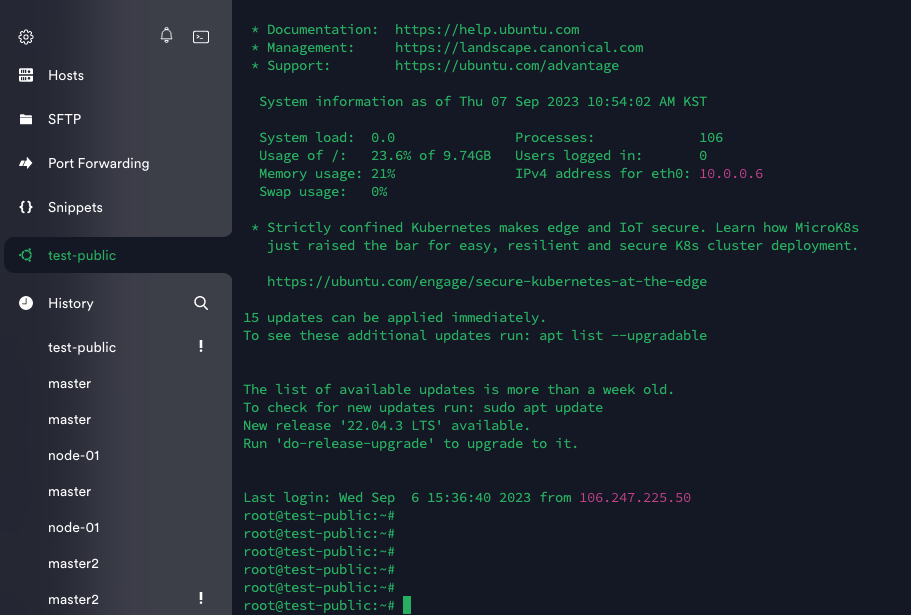Click the 'System information as of' line
Screen dimensions: 911x615
483,102
